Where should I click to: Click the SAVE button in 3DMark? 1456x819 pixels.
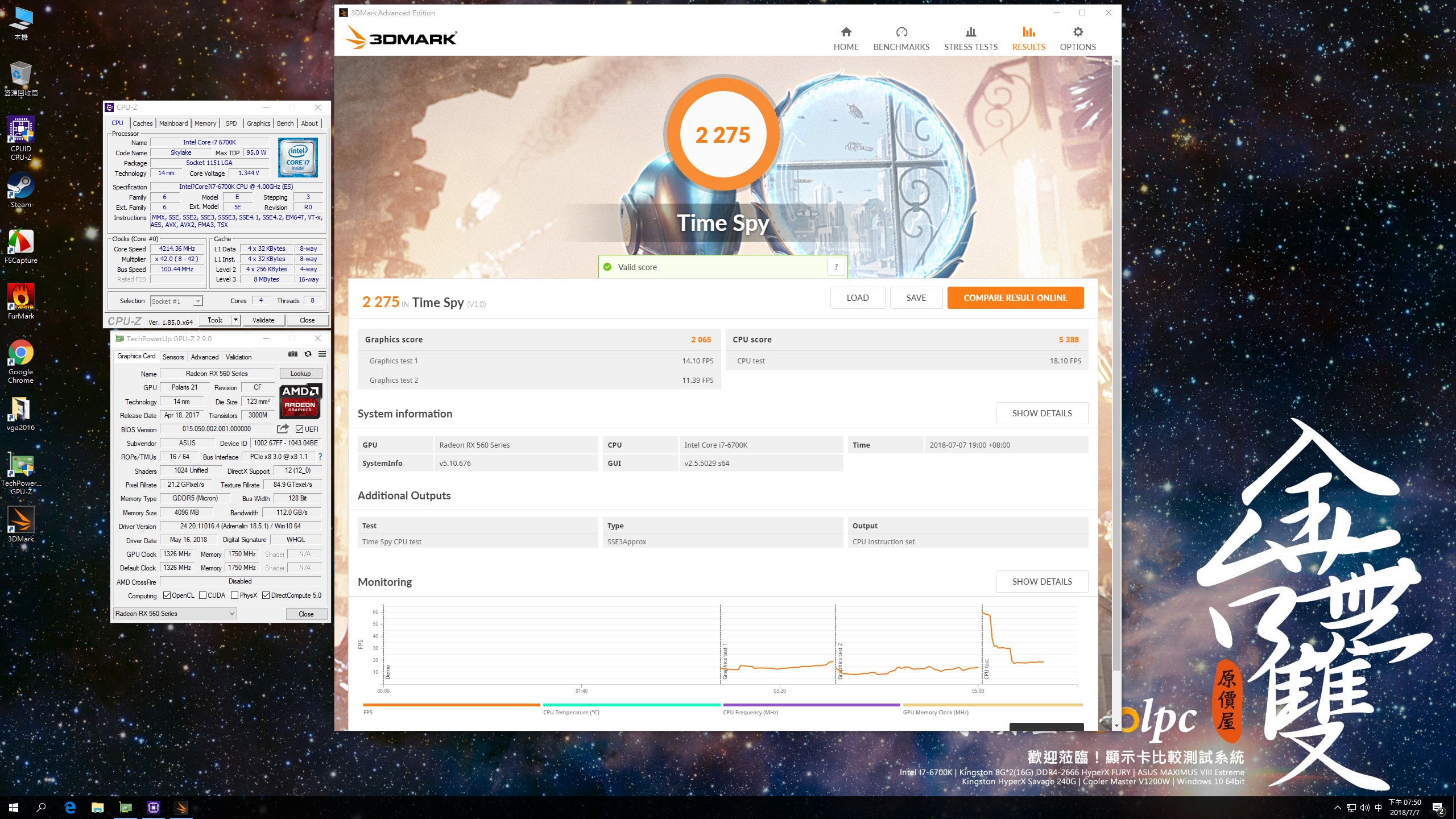[916, 297]
